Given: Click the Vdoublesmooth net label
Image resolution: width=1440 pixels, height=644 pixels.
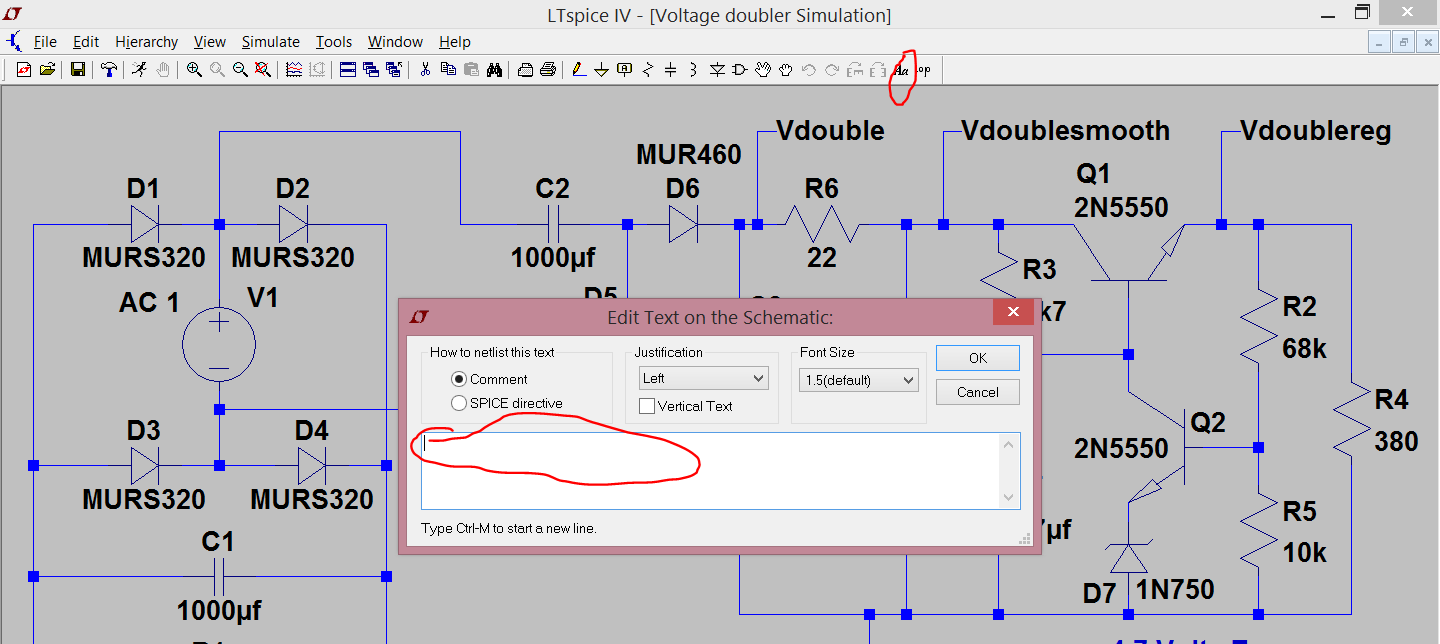Looking at the screenshot, I should 1065,131.
